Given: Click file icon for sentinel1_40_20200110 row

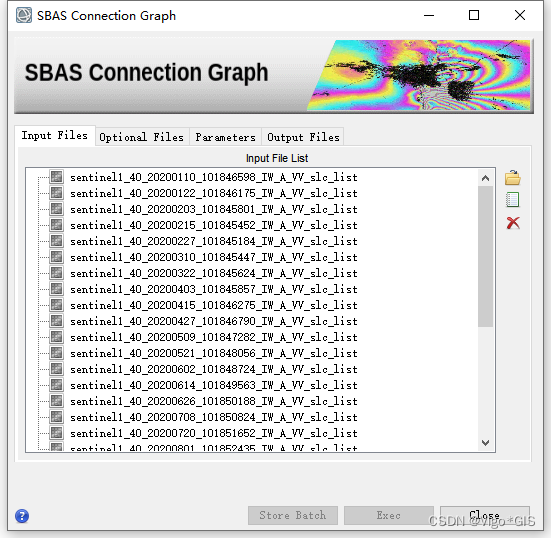Looking at the screenshot, I should click(x=56, y=176).
